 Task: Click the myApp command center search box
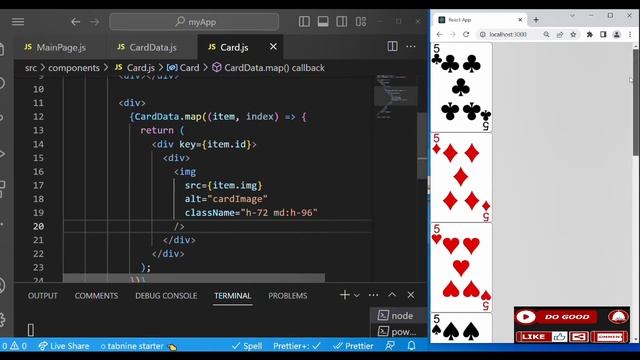point(194,22)
